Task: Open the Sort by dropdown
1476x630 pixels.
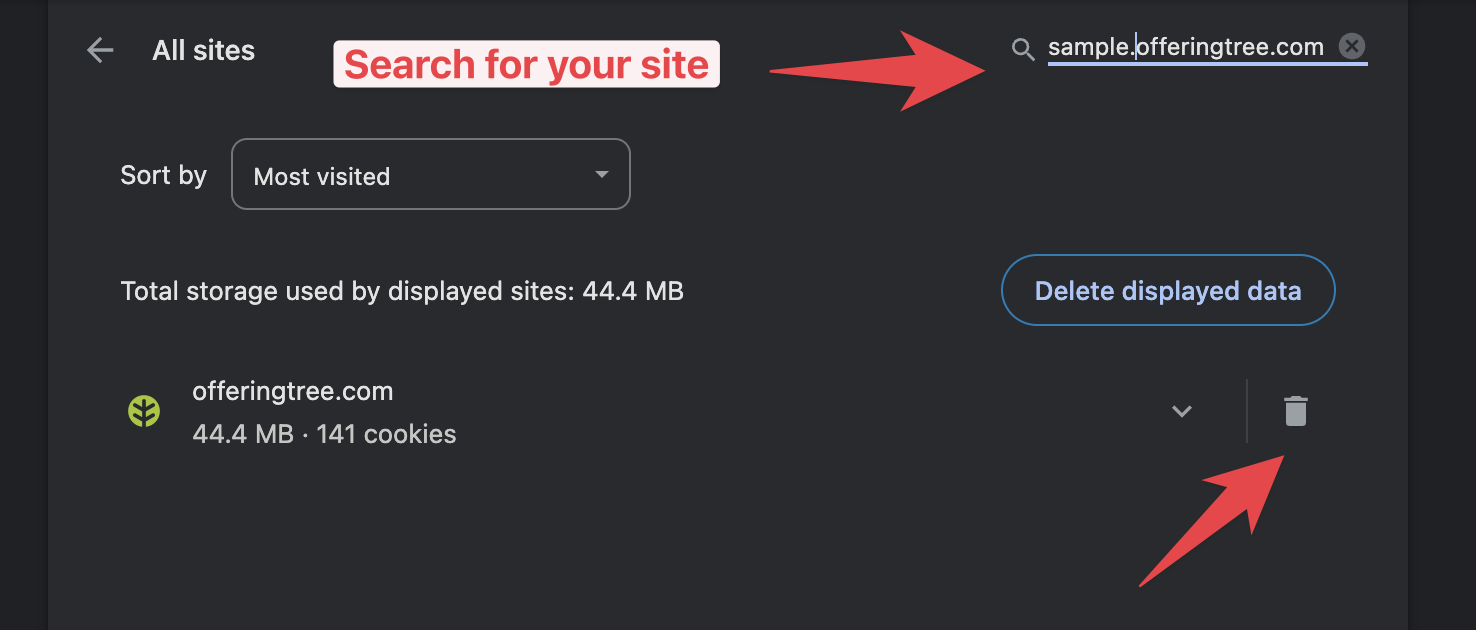Action: point(431,174)
